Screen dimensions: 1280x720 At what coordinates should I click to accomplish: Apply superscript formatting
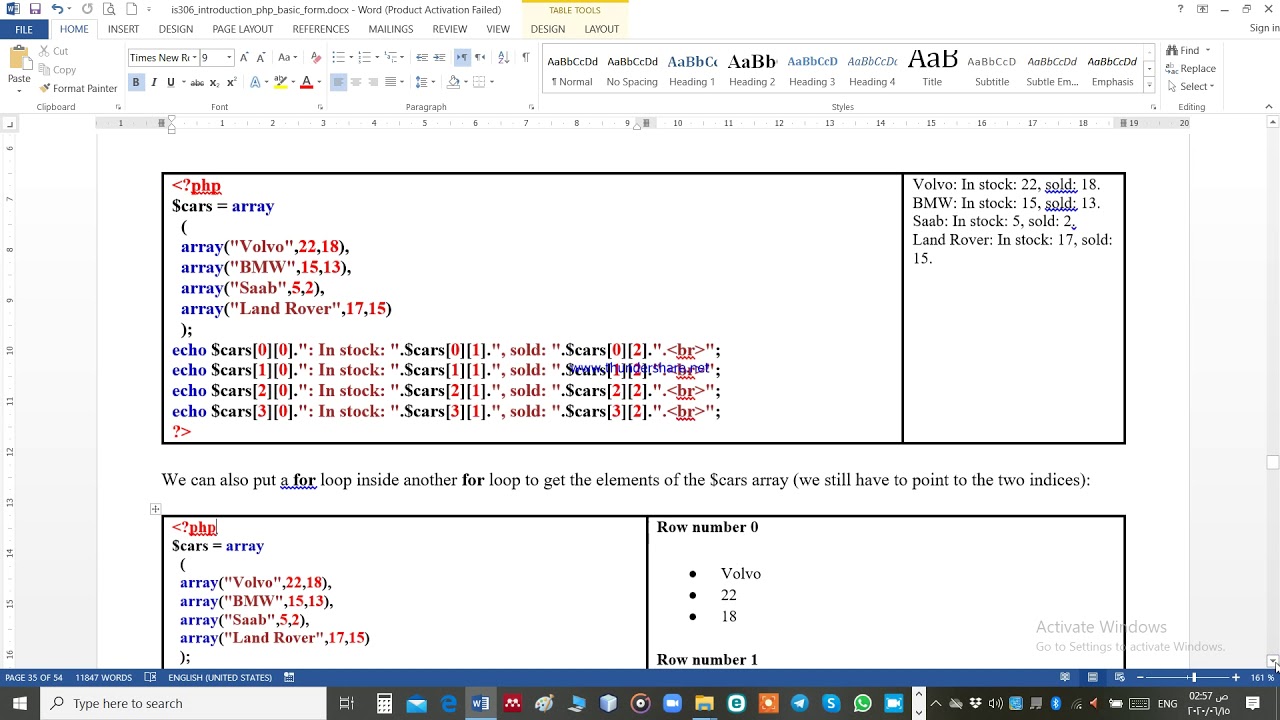tap(232, 82)
